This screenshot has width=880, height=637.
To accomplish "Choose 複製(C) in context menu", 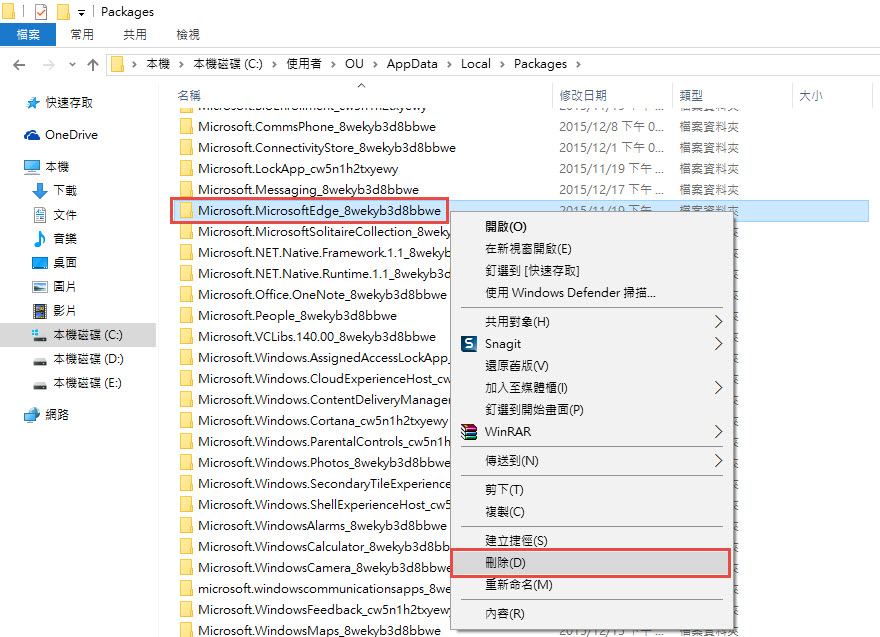I will click(592, 512).
